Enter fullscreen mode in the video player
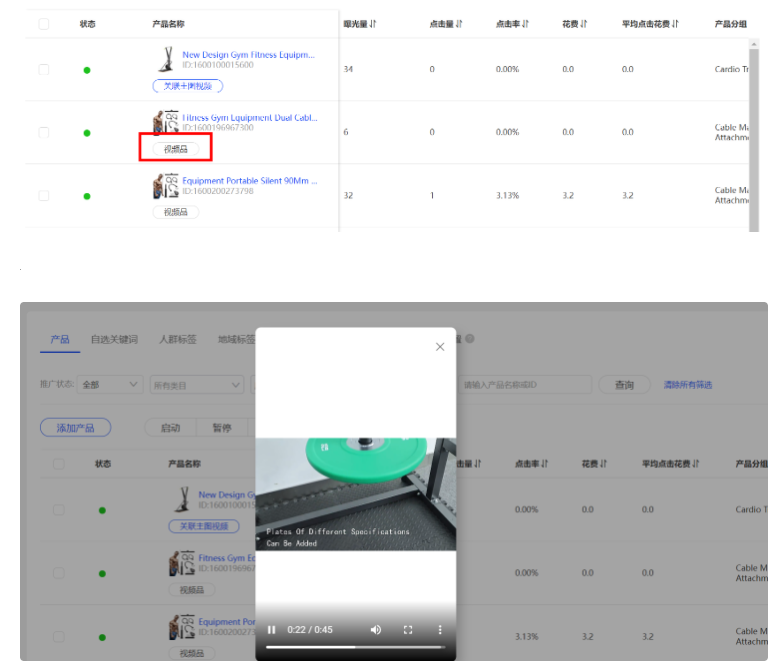This screenshot has height=671, width=780. (408, 630)
